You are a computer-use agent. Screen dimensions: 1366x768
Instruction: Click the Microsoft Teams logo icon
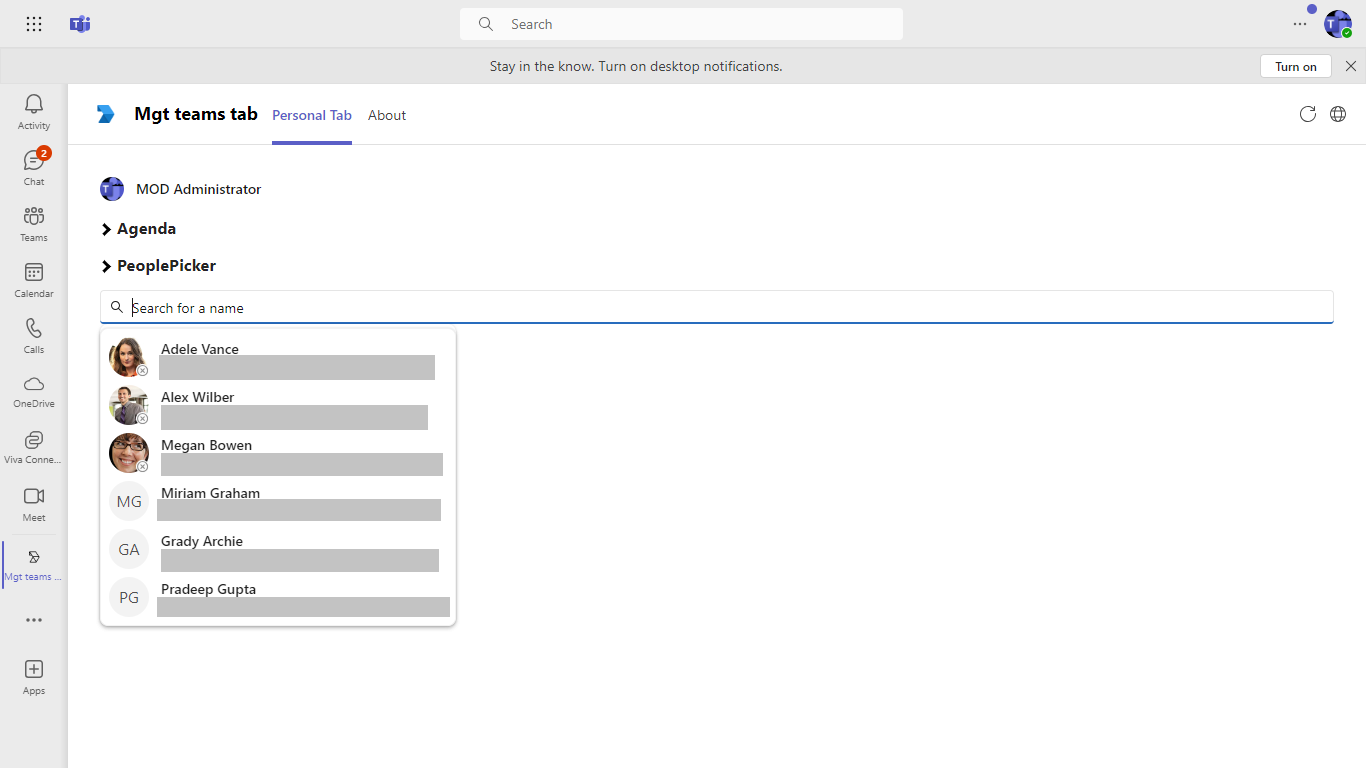[x=80, y=24]
